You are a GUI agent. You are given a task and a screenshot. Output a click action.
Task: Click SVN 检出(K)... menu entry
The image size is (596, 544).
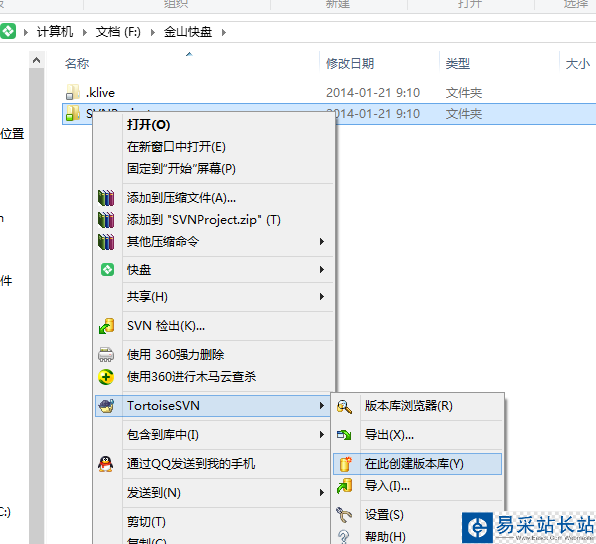pos(166,326)
